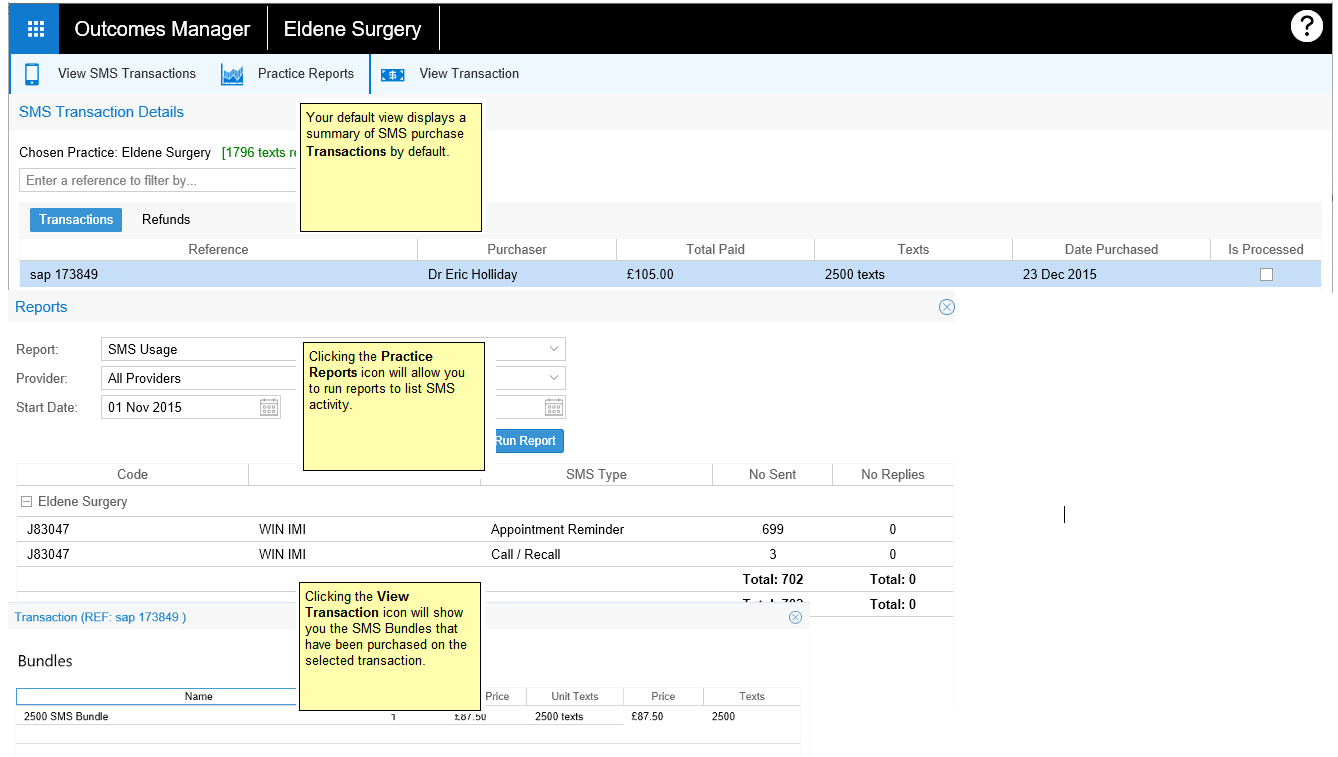
Task: Sort by the Date Purchased column header
Action: coord(1110,249)
